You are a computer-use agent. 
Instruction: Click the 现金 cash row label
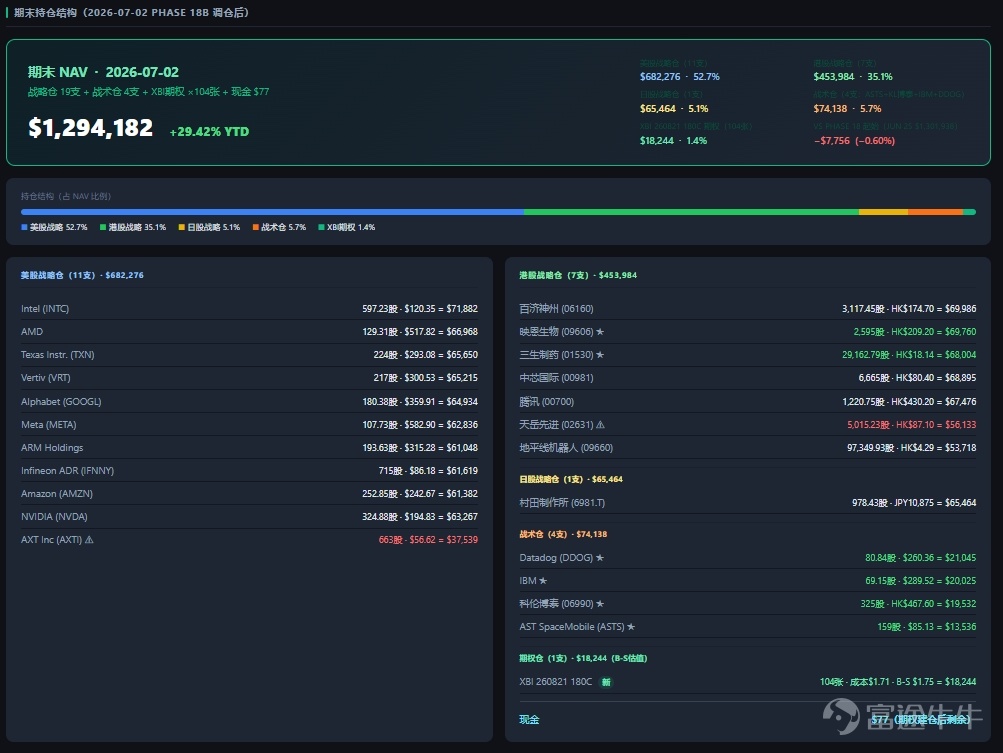pos(529,720)
